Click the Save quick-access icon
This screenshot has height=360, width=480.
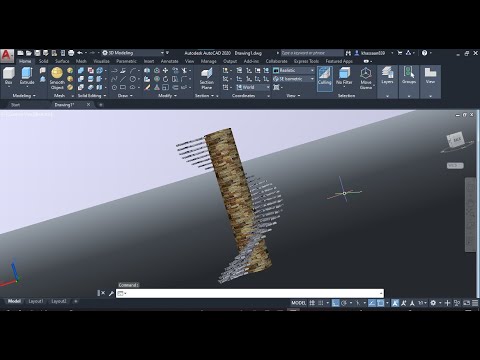[37, 53]
